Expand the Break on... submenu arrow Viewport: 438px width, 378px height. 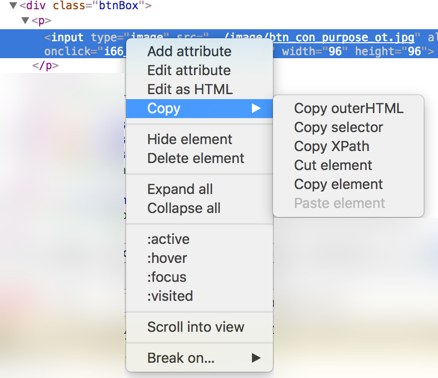256,358
